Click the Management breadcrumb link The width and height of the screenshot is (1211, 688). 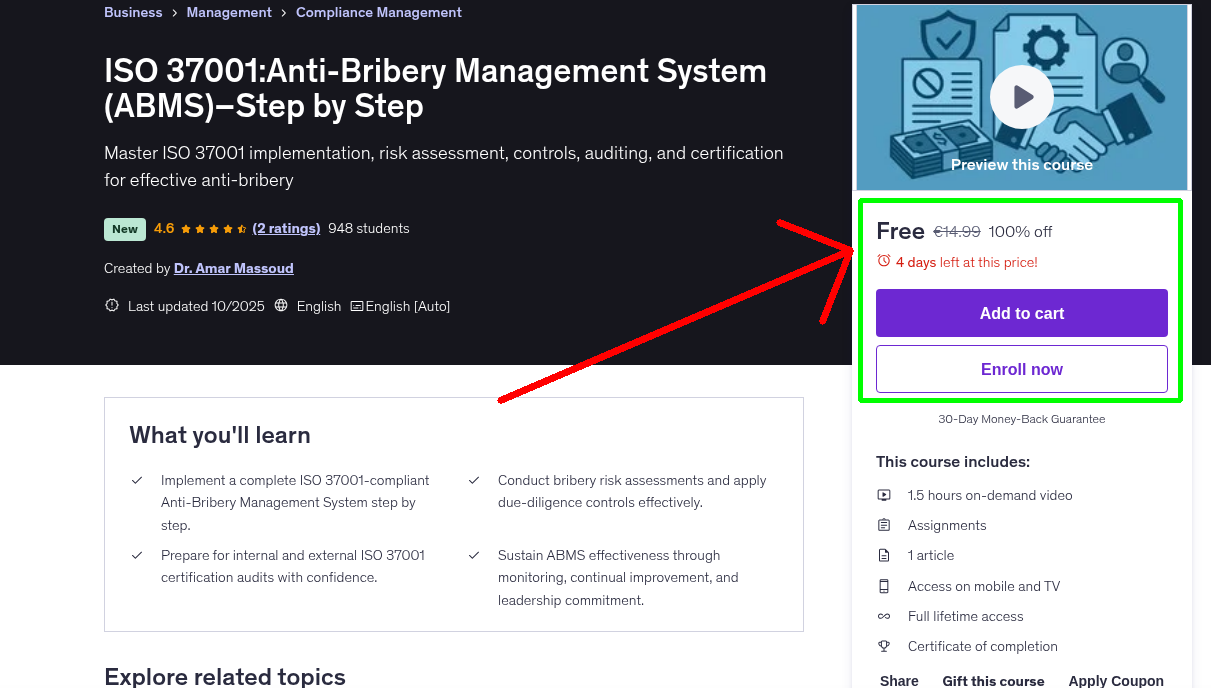coord(229,12)
